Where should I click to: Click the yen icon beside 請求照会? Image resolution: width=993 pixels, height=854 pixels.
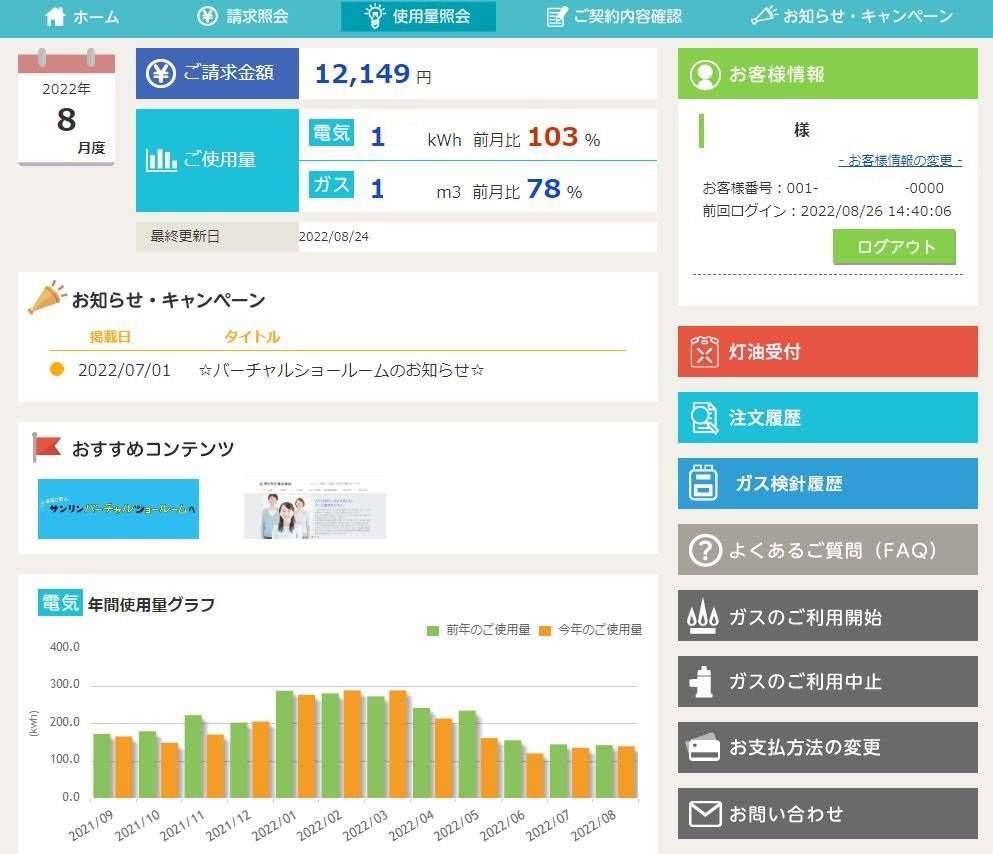[207, 16]
